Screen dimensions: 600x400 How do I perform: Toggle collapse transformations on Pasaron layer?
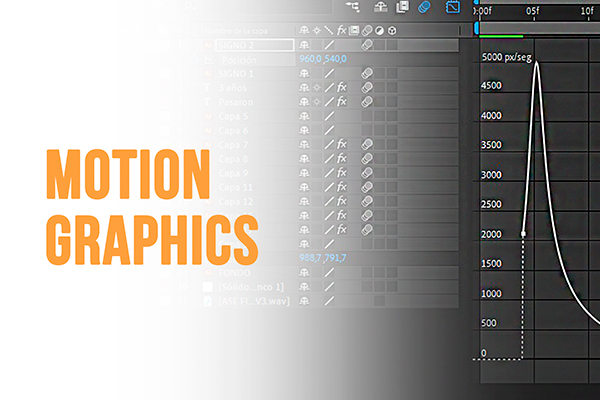pos(317,102)
